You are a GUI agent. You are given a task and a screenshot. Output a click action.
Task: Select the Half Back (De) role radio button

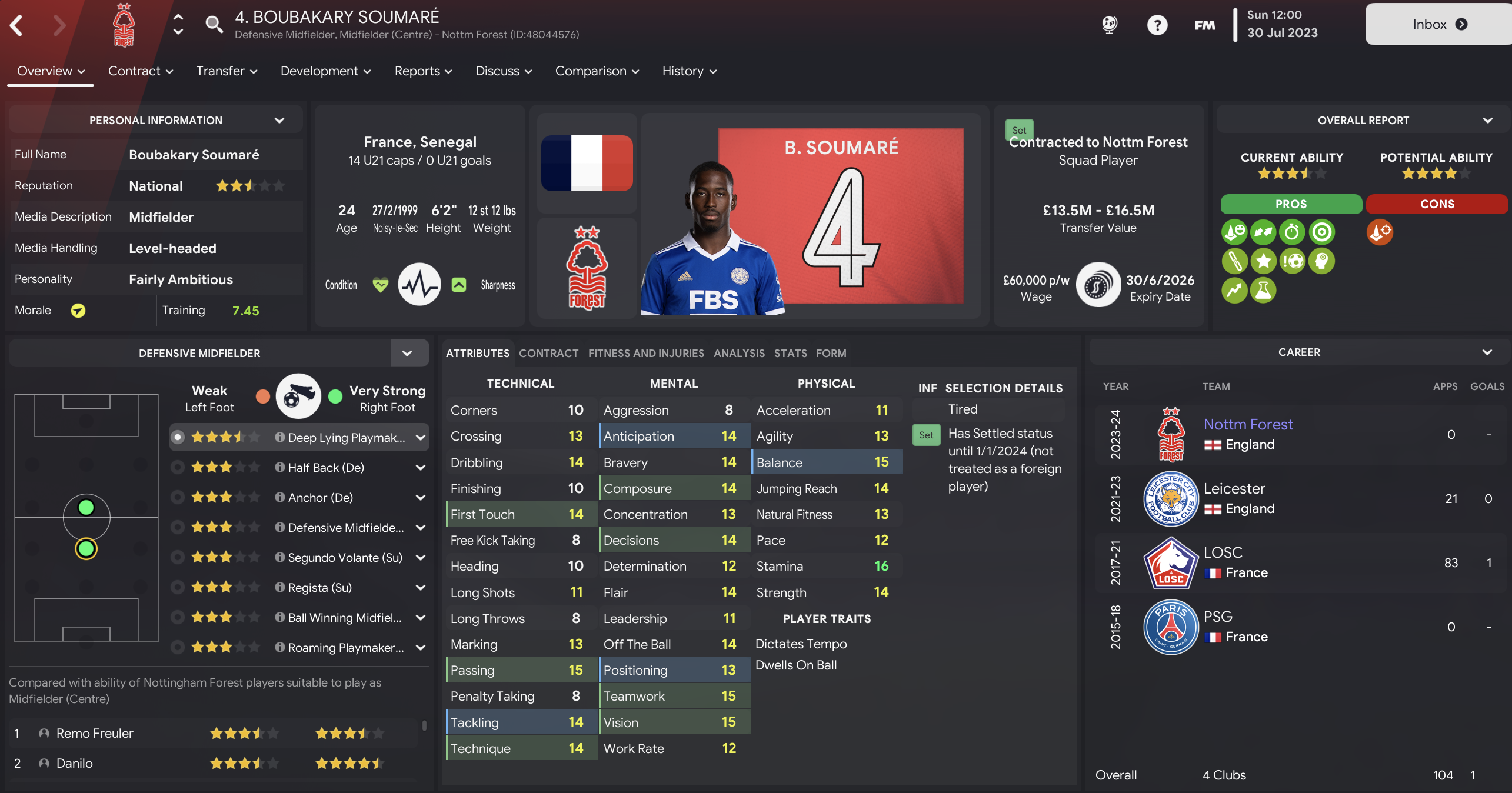pyautogui.click(x=177, y=467)
